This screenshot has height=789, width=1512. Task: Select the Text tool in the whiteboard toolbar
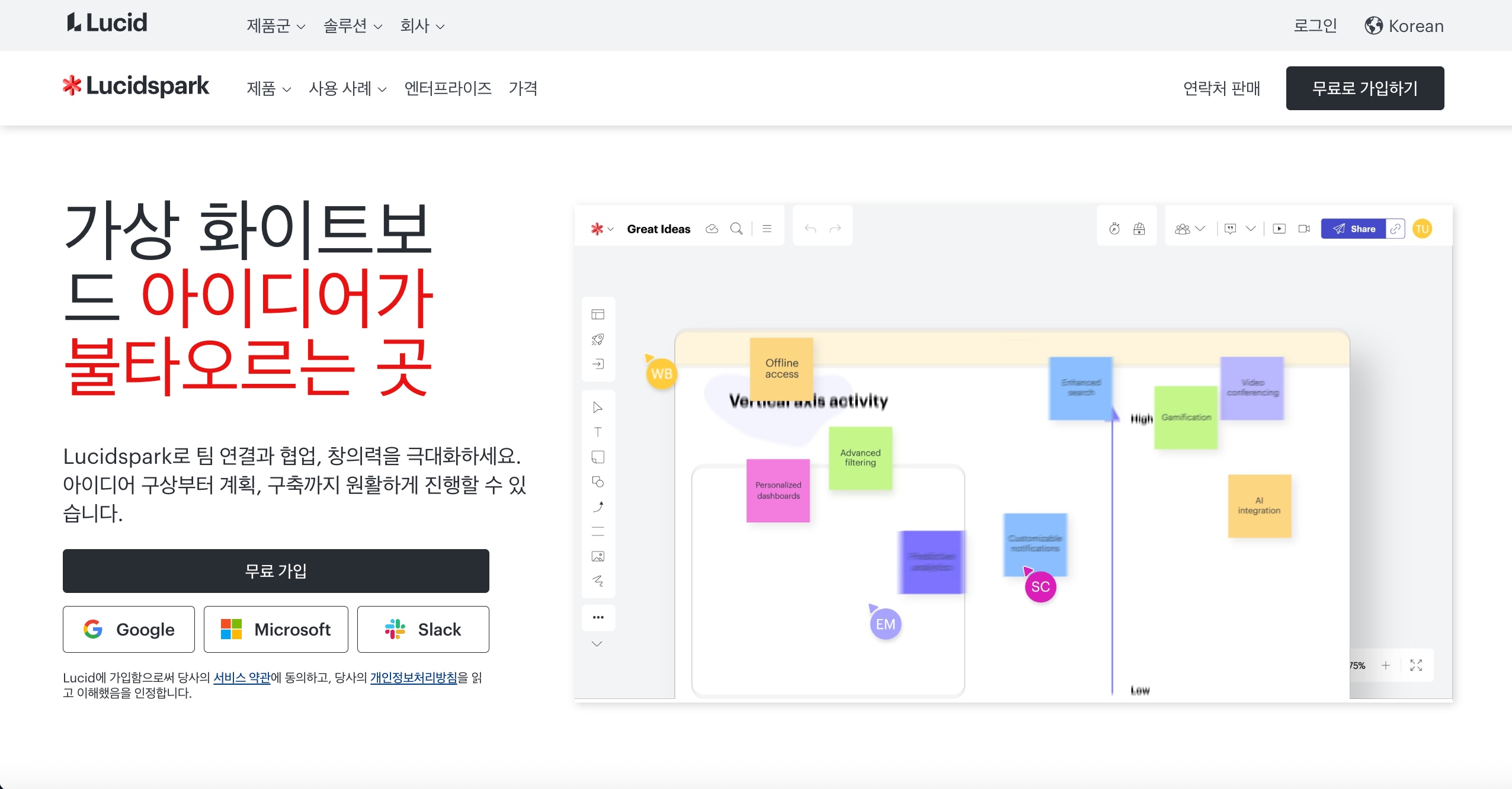(x=598, y=432)
